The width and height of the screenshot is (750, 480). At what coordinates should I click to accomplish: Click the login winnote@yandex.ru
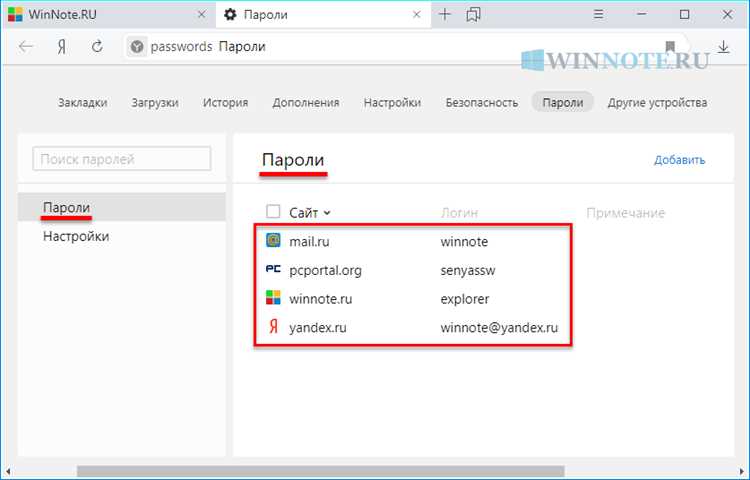[499, 327]
